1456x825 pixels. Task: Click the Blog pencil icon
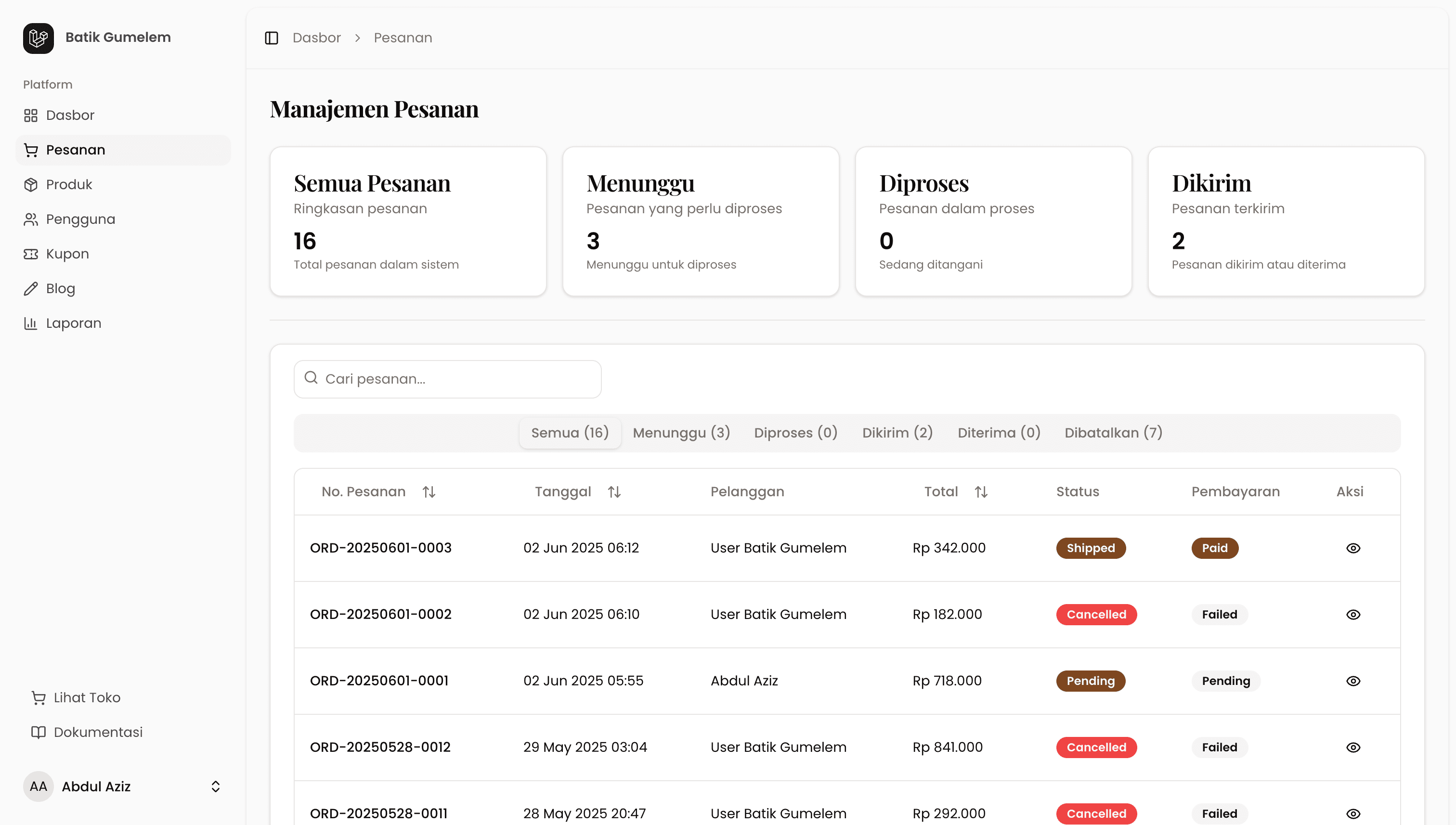[x=31, y=289]
